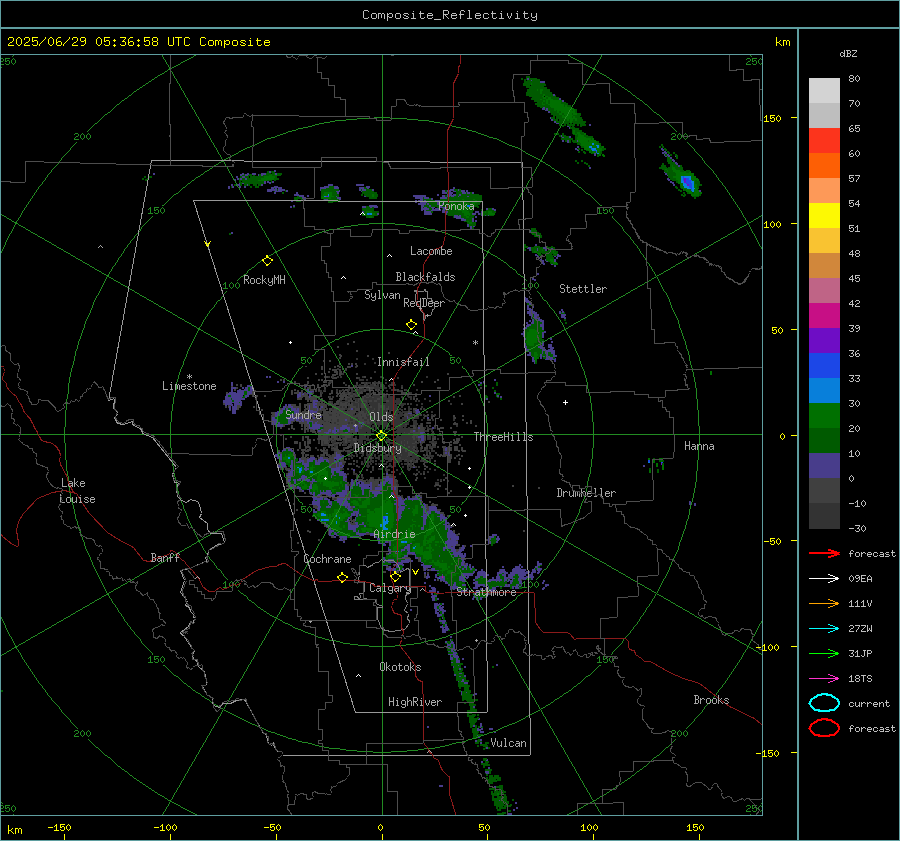Select the 20 dBZ green color swatch

pos(824,415)
